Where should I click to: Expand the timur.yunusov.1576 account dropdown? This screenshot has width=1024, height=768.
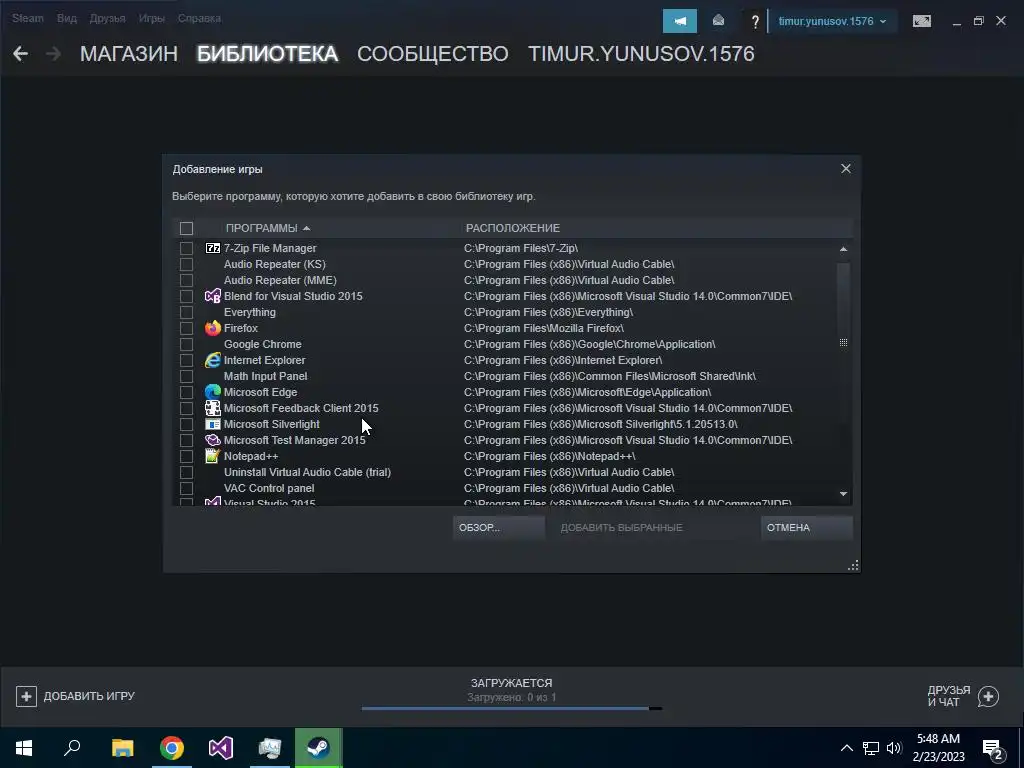[x=832, y=21]
